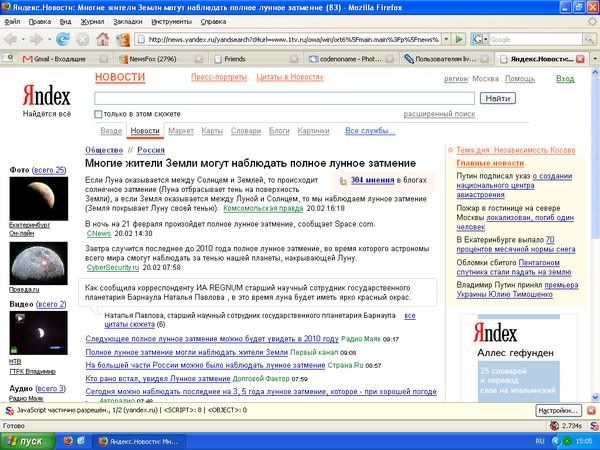Open the Журнал menu
The height and width of the screenshot is (450, 600).
click(x=92, y=22)
